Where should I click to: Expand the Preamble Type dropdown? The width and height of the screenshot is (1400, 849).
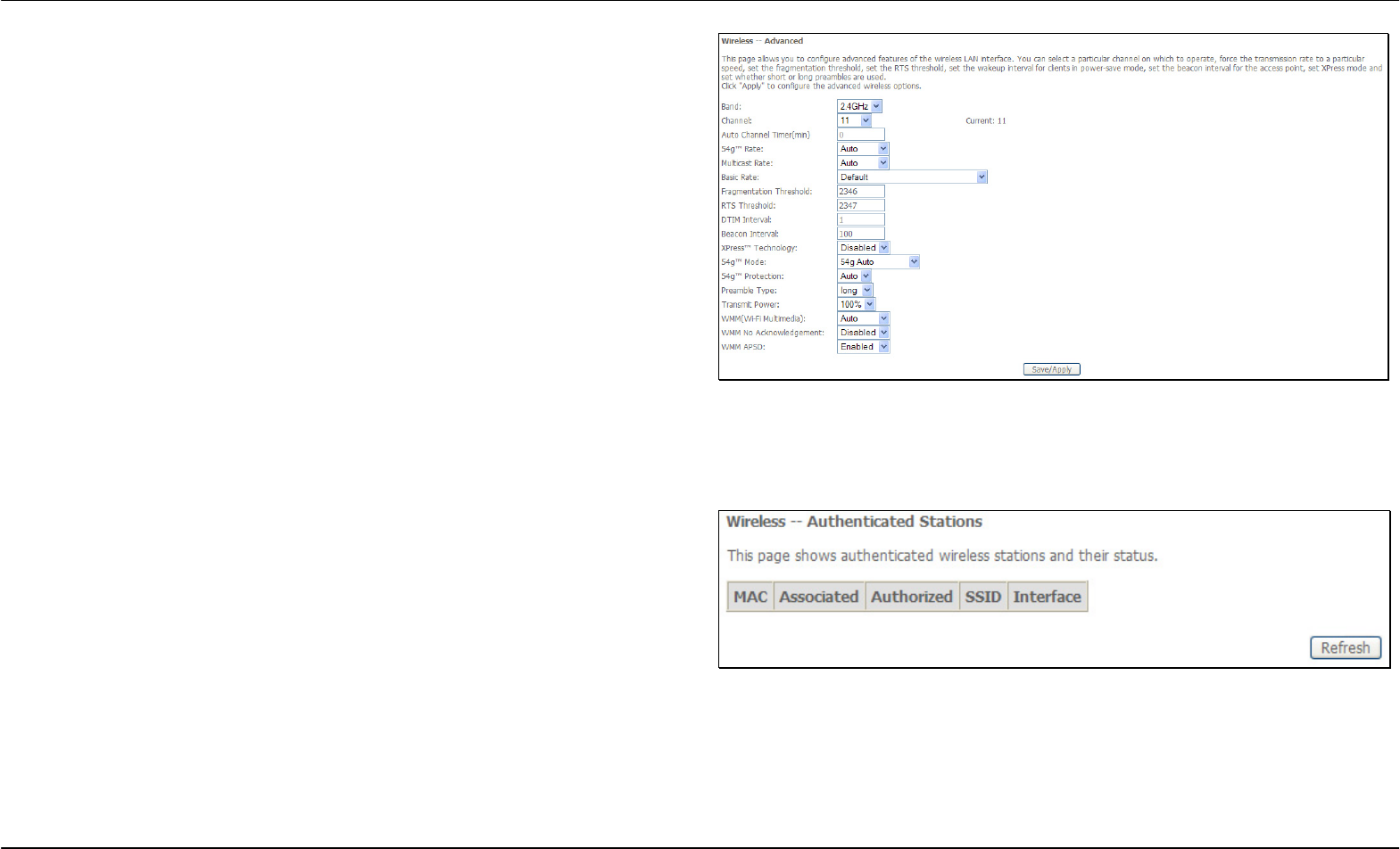click(x=855, y=291)
